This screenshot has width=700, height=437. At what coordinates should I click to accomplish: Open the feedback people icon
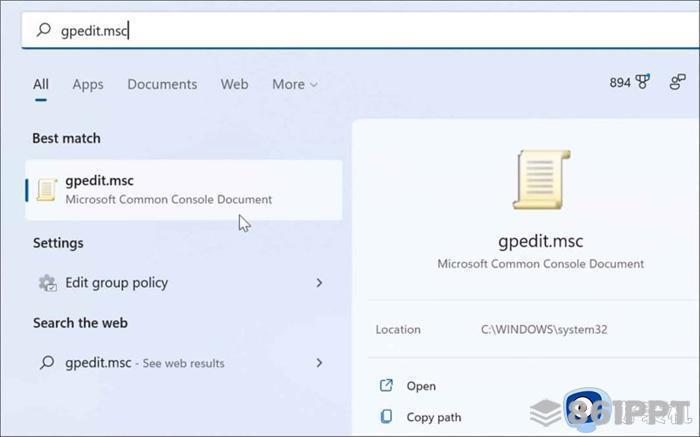coord(678,82)
